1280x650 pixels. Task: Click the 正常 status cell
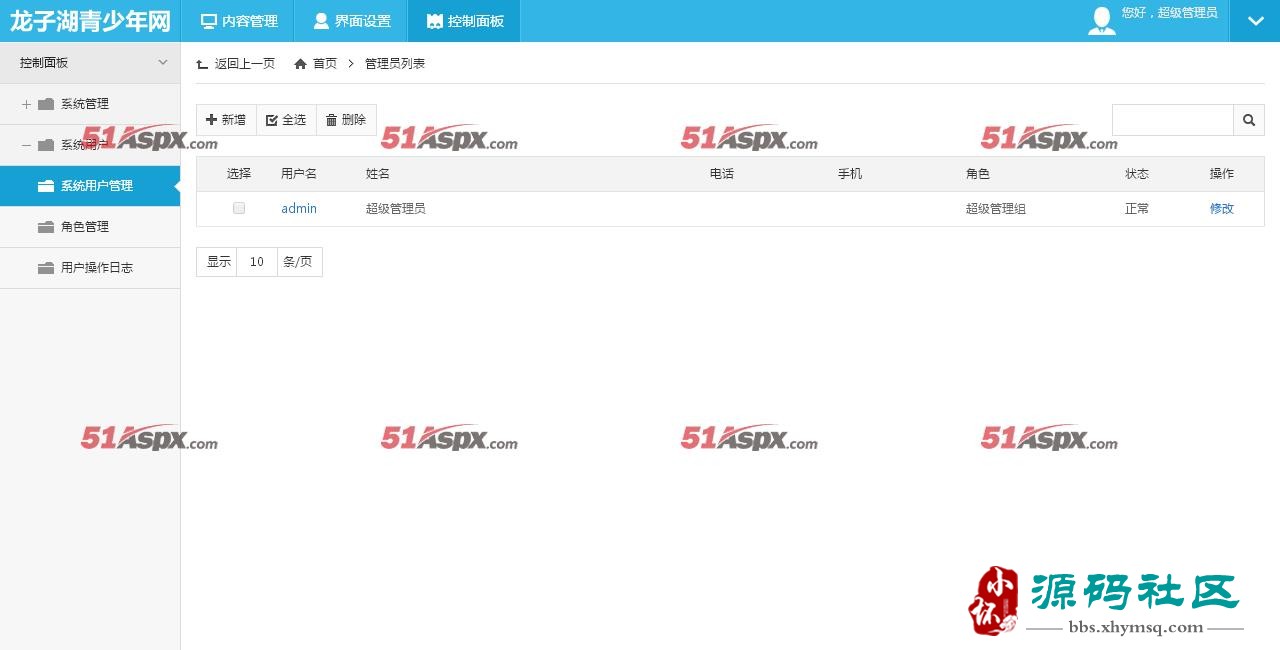click(1137, 208)
